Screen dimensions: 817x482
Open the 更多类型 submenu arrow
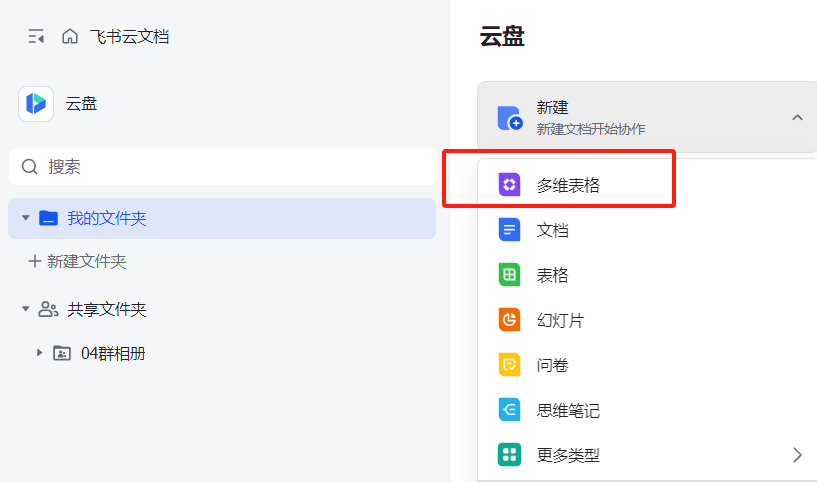click(x=797, y=455)
